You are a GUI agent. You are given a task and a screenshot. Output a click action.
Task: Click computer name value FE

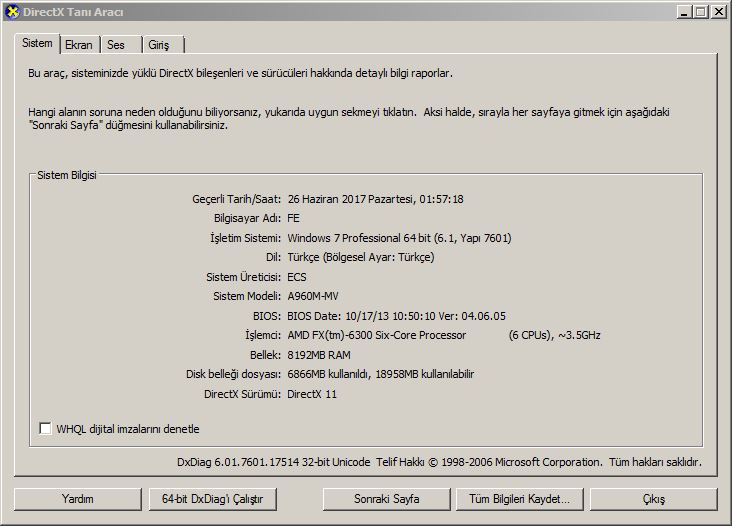(294, 218)
